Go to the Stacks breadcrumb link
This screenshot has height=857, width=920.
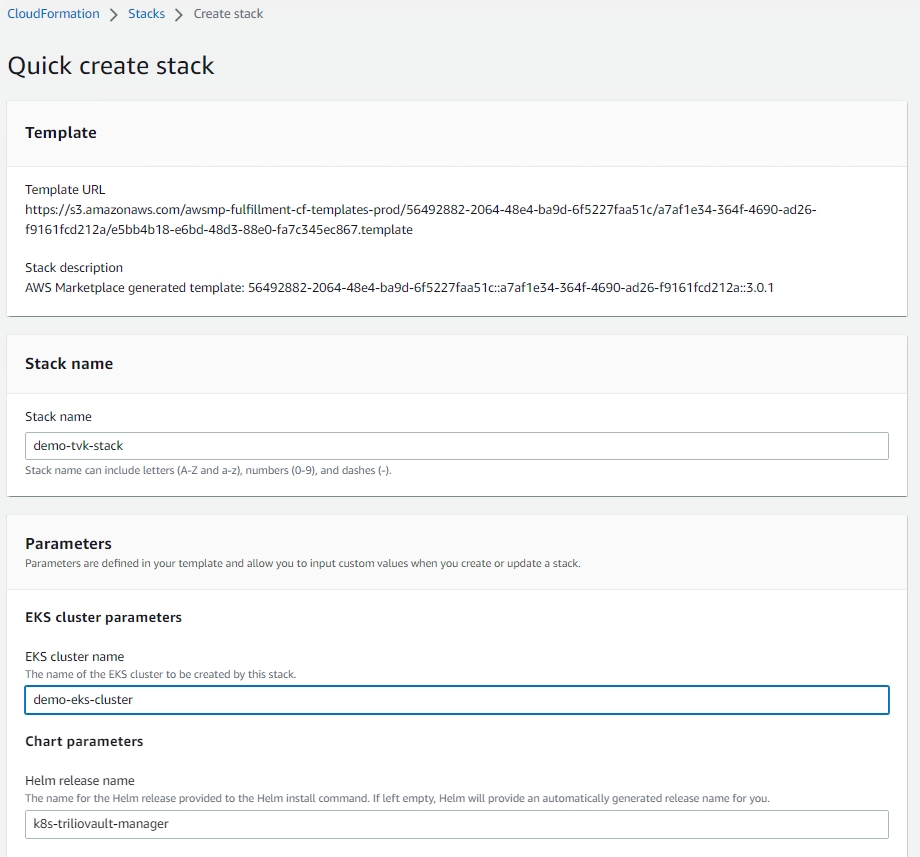(x=146, y=14)
